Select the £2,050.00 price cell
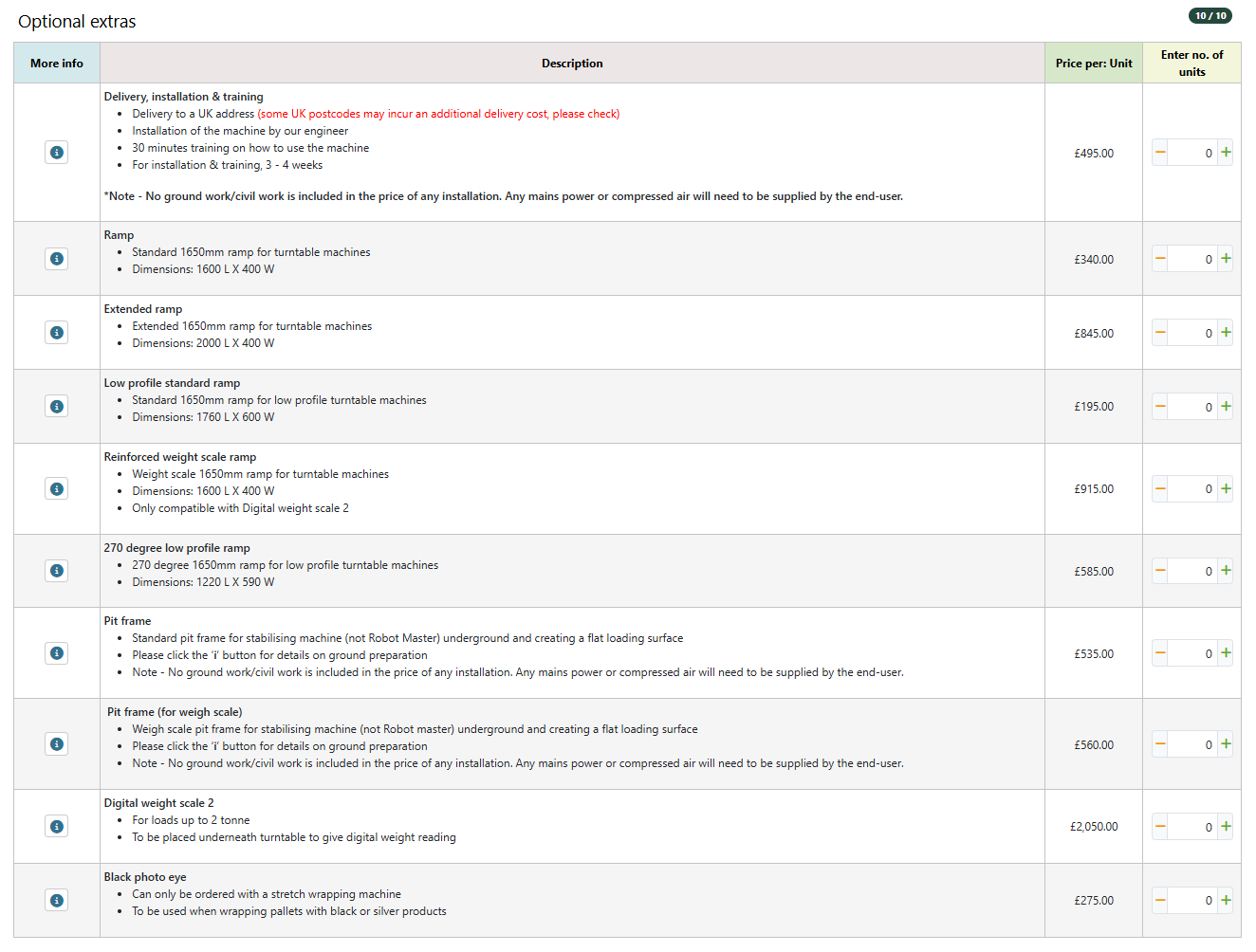The image size is (1256, 952). [x=1094, y=827]
